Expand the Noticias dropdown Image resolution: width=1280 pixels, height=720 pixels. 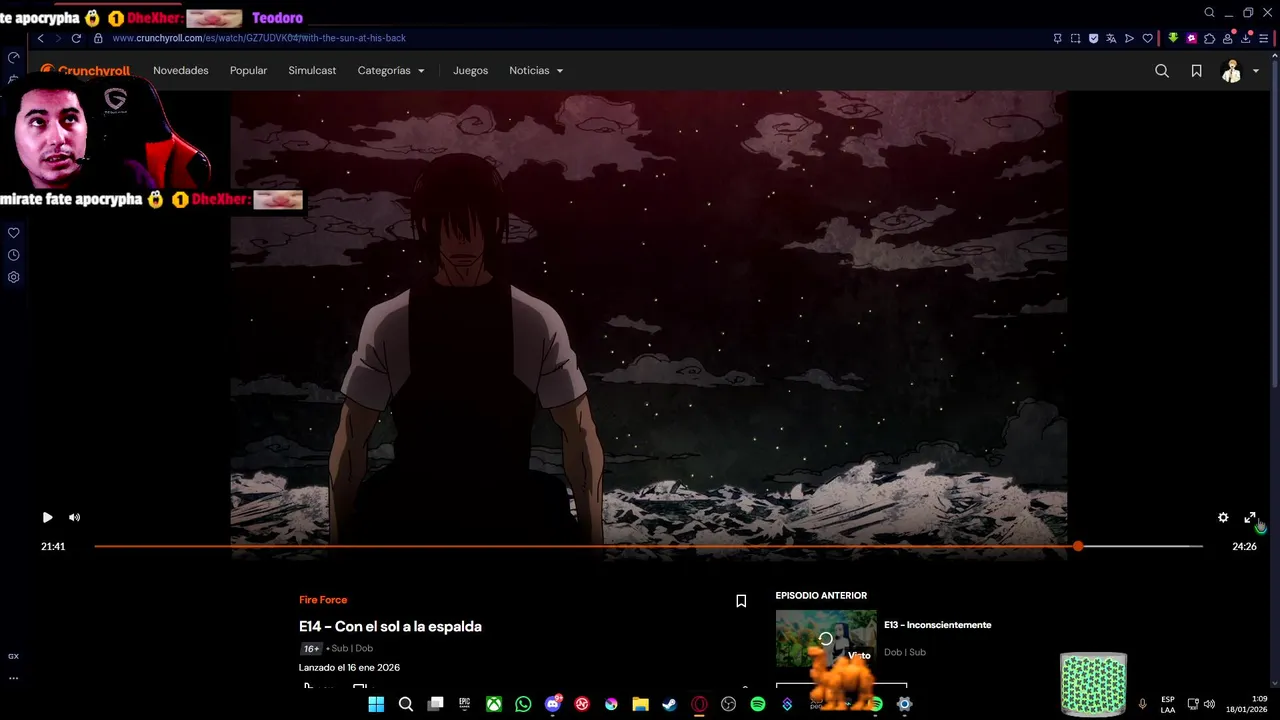(536, 71)
